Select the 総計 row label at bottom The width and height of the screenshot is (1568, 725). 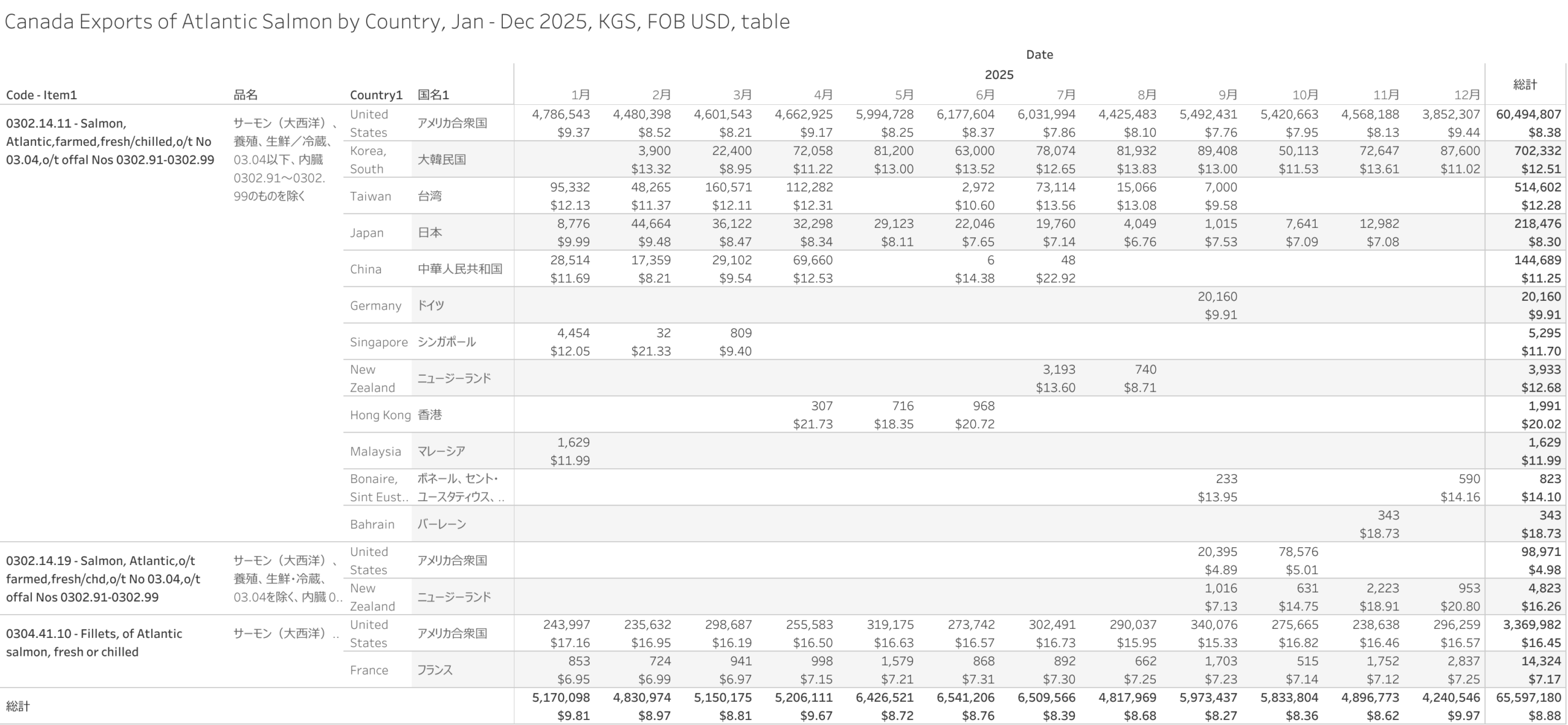point(18,706)
